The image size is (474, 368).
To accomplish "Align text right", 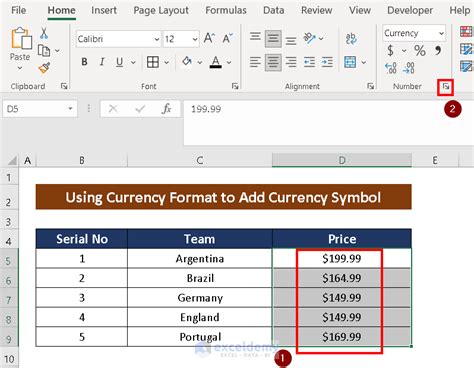I will click(291, 62).
